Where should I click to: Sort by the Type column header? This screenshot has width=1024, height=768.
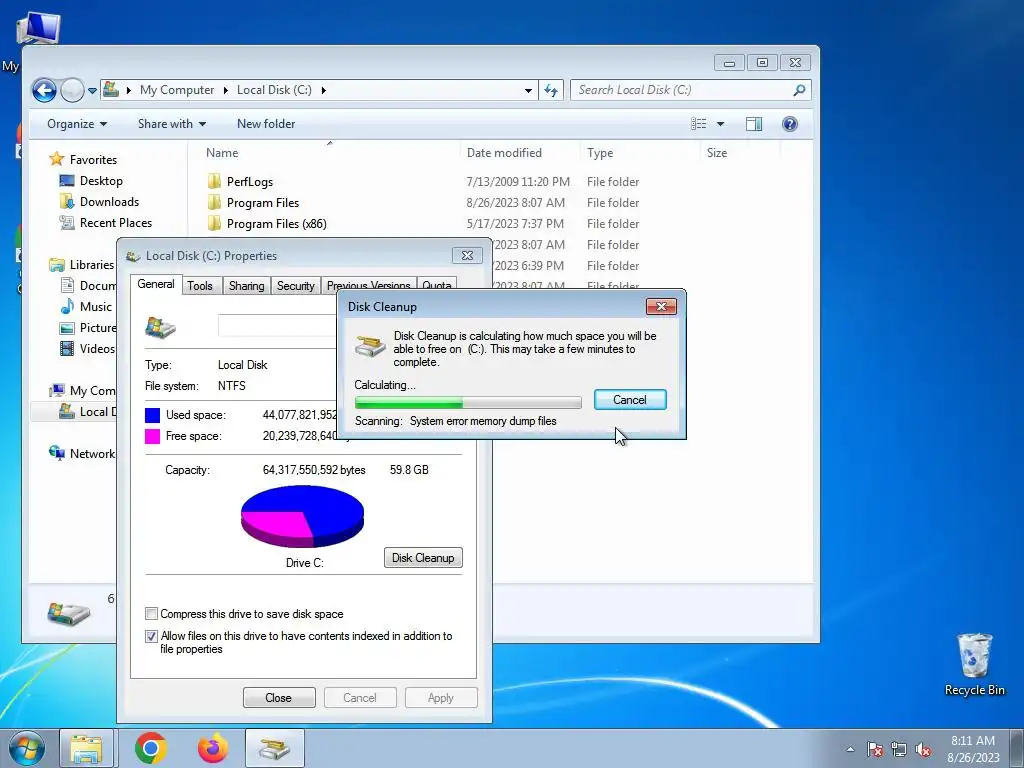(x=600, y=153)
